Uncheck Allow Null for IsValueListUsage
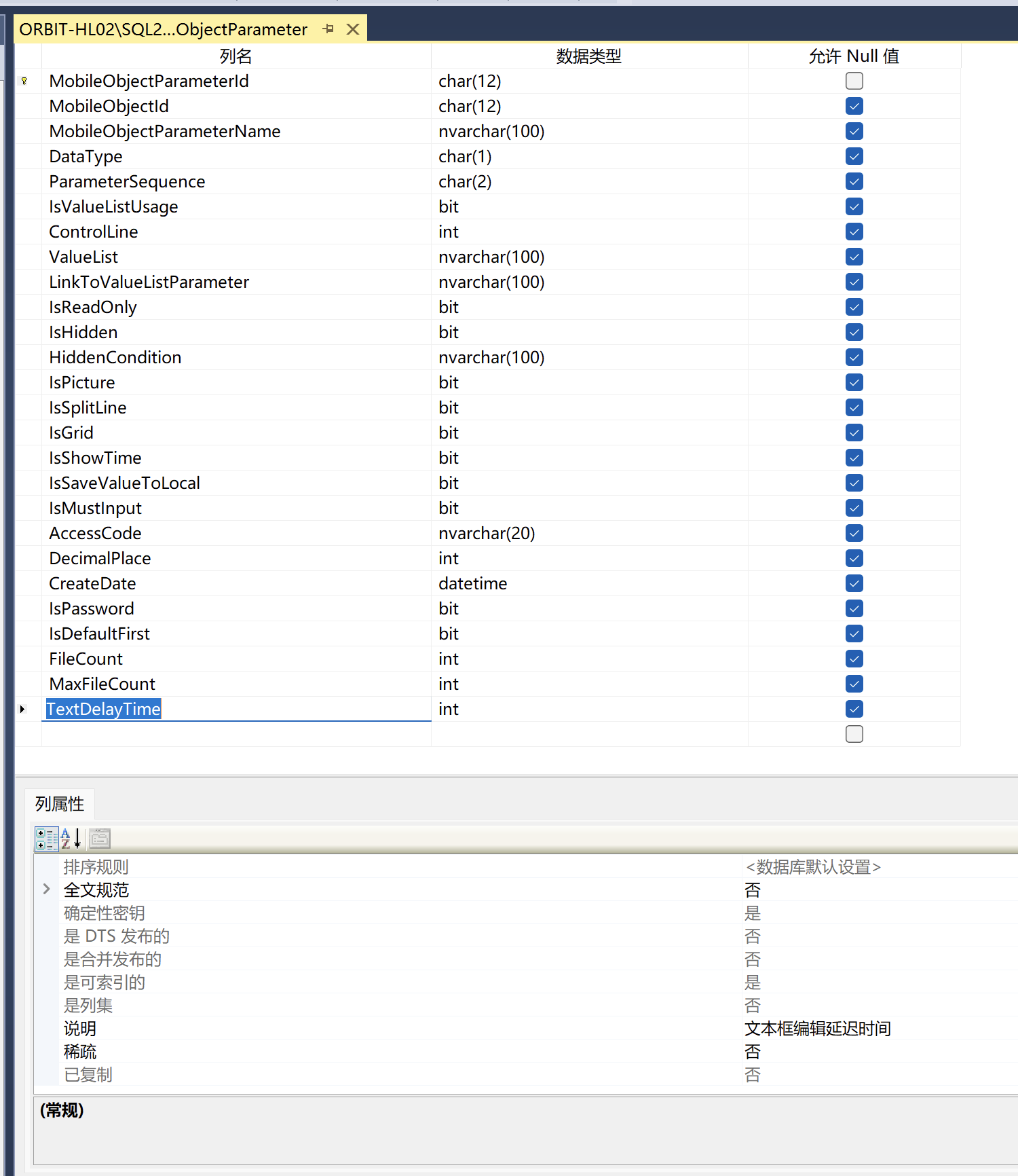Image resolution: width=1018 pixels, height=1176 pixels. pyautogui.click(x=854, y=206)
